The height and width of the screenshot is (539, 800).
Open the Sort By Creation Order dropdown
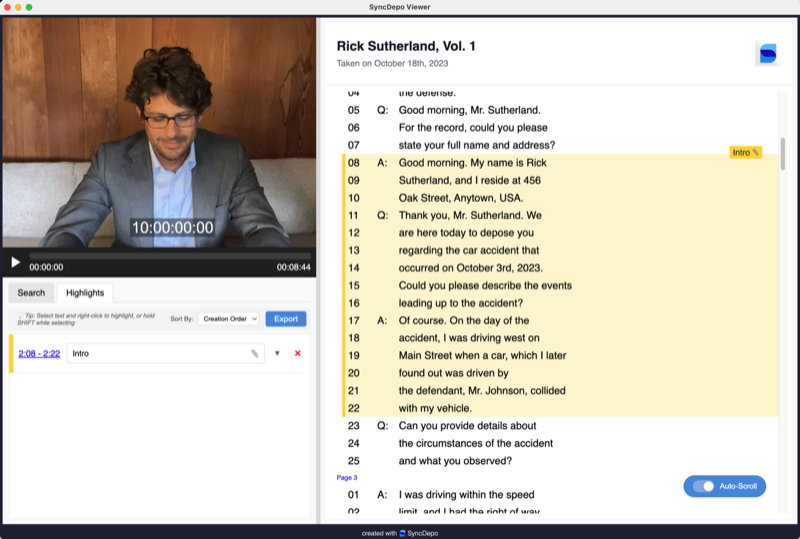coord(228,319)
